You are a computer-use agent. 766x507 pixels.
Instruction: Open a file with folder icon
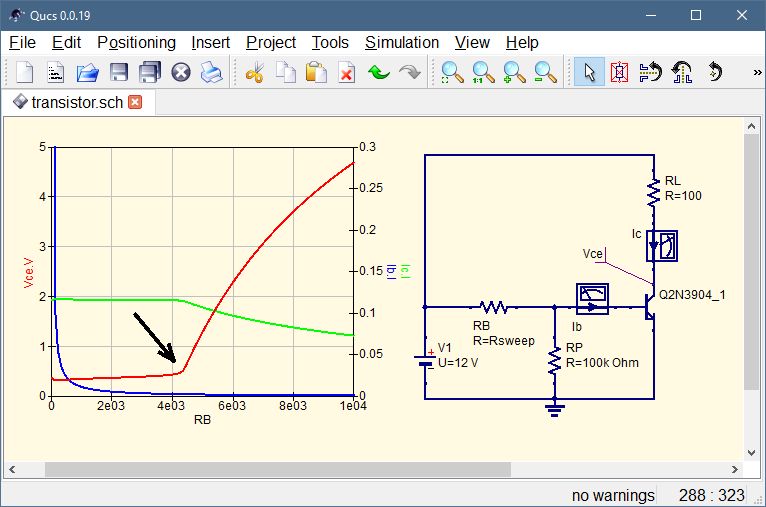tap(87, 73)
